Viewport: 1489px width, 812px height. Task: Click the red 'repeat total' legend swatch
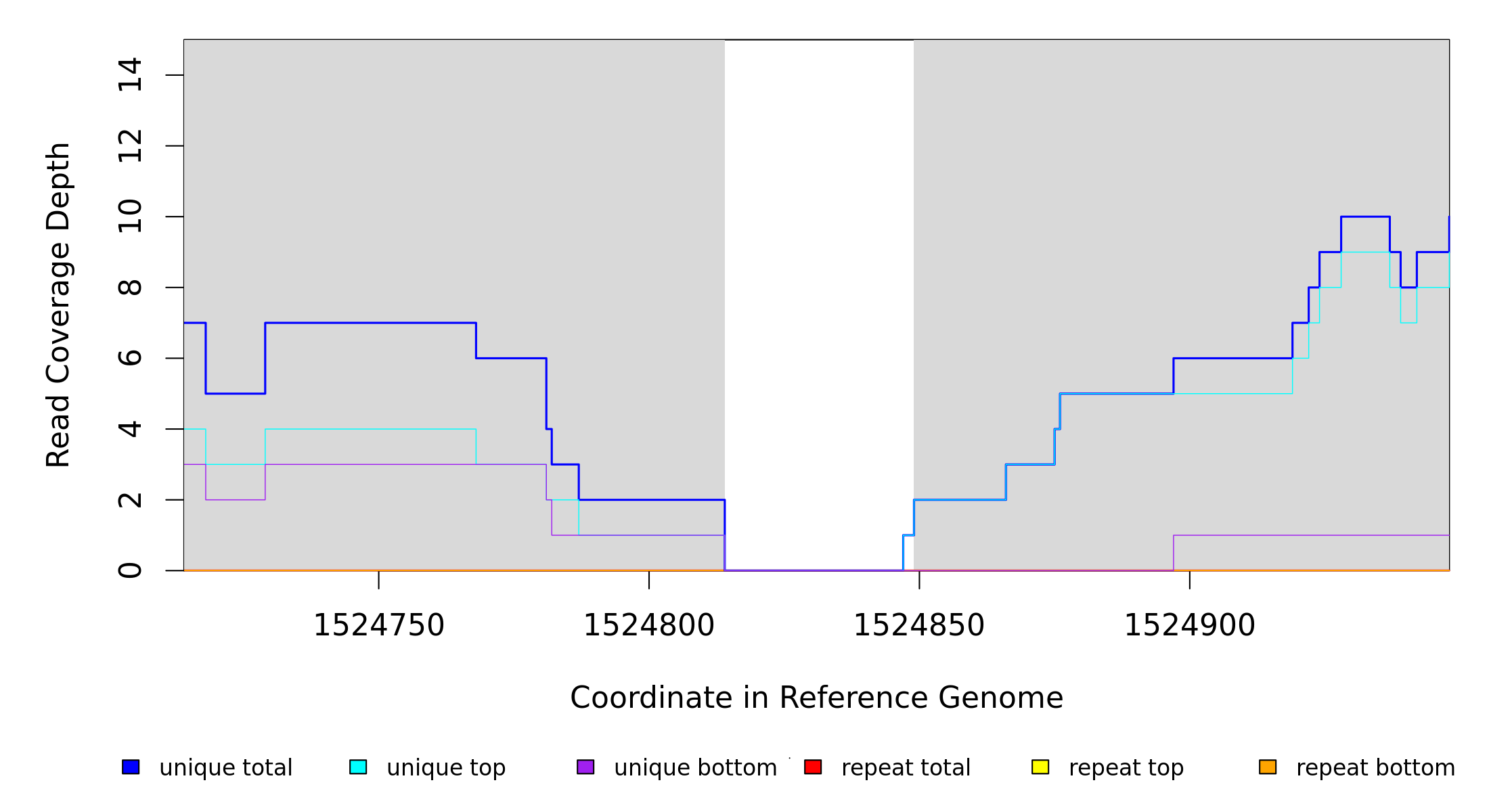[x=813, y=767]
